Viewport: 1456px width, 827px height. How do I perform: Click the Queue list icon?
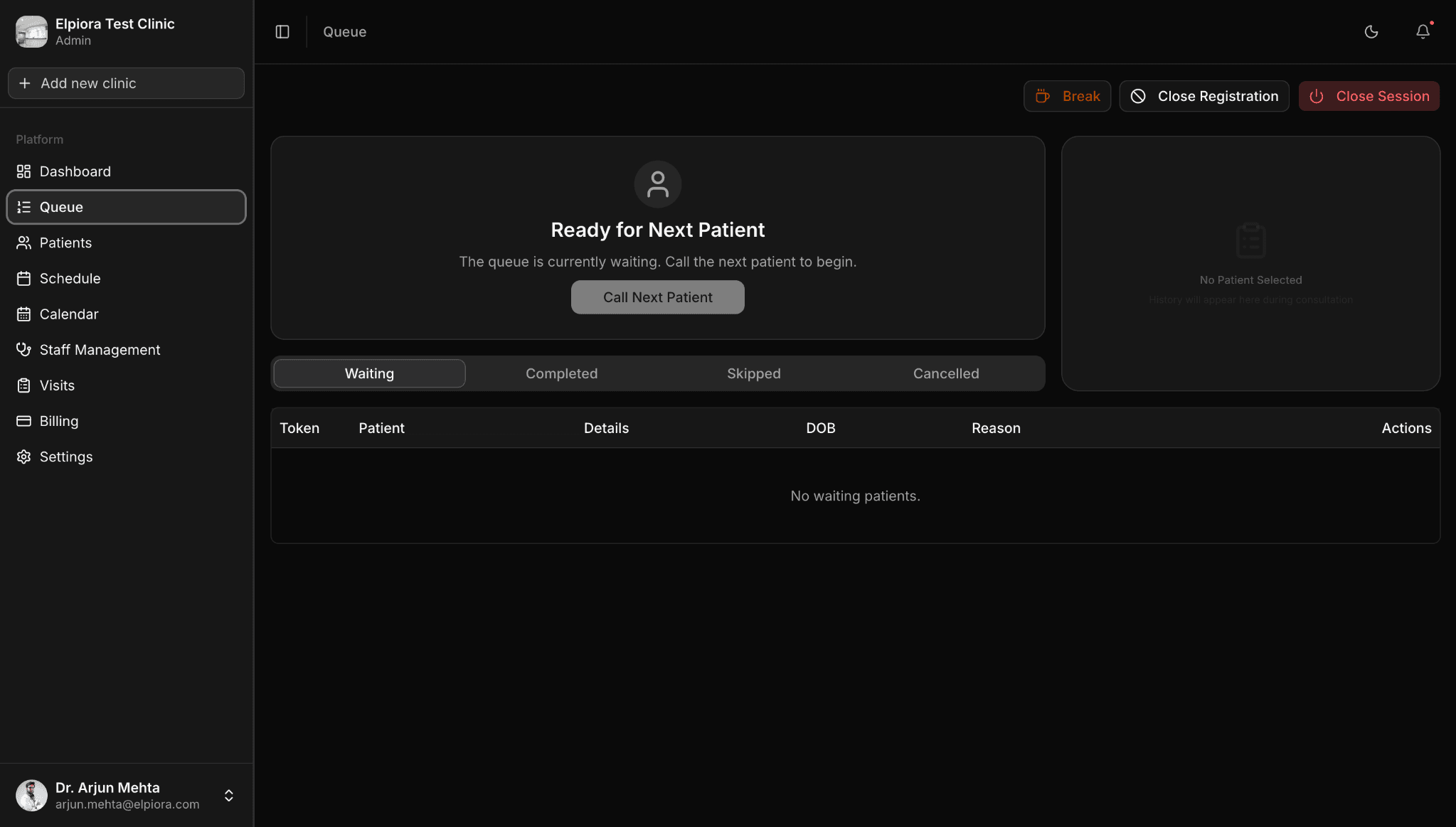click(x=23, y=207)
